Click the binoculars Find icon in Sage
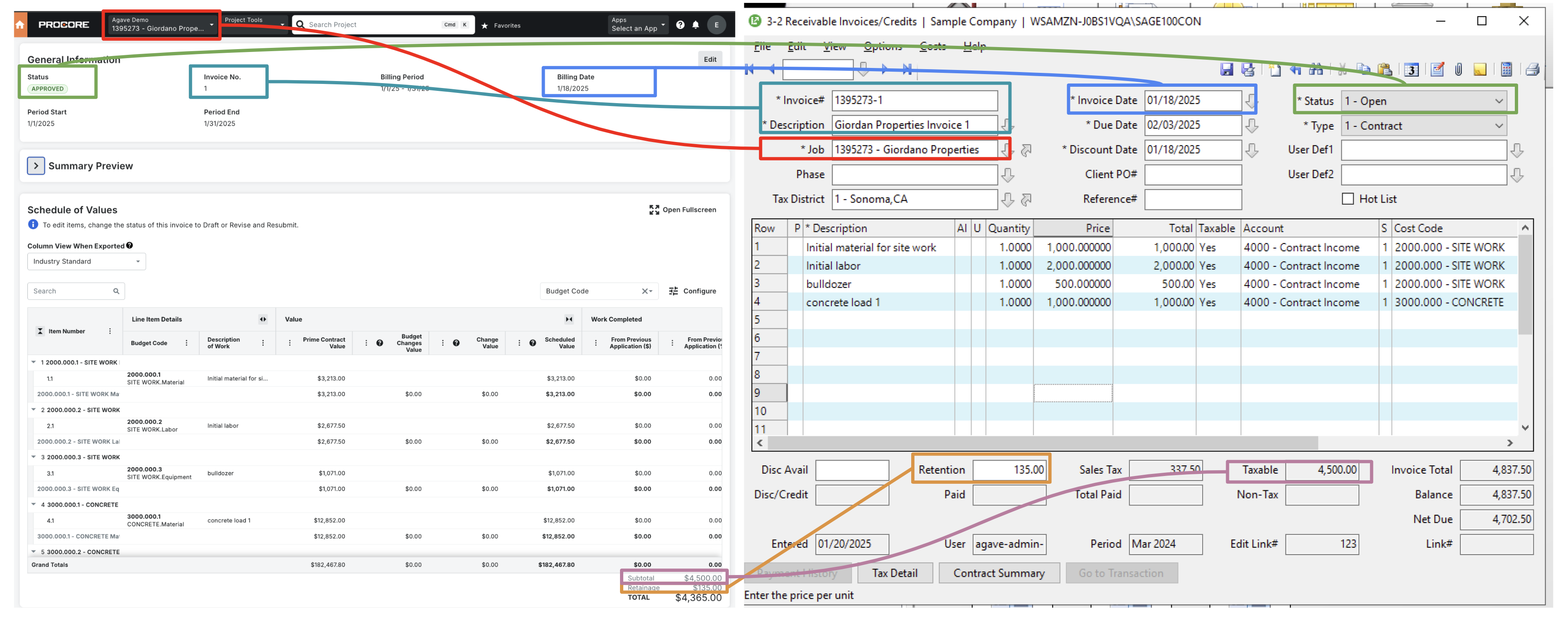The width and height of the screenshot is (1568, 618). click(x=1316, y=70)
